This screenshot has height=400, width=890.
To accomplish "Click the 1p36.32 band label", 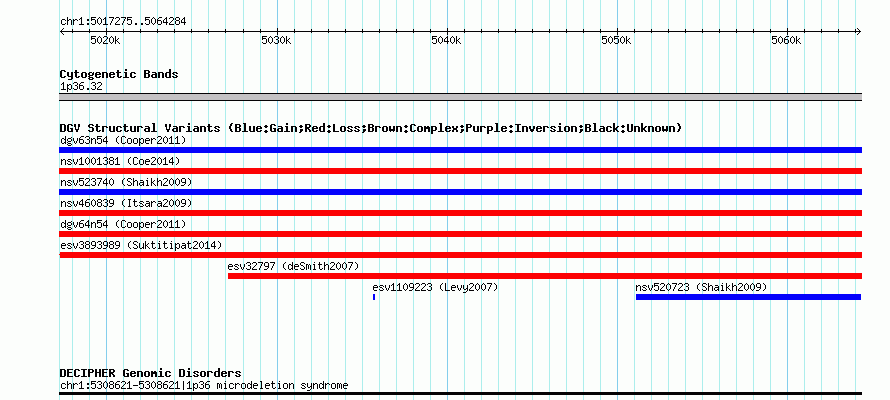I will 81,87.
